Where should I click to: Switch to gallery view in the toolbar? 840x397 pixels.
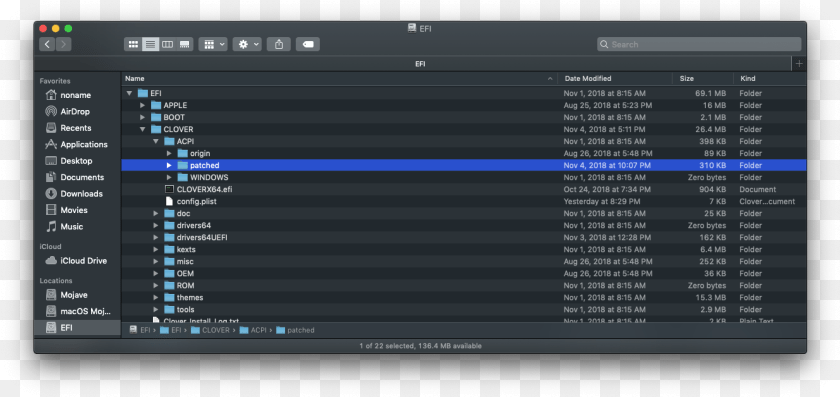point(185,44)
